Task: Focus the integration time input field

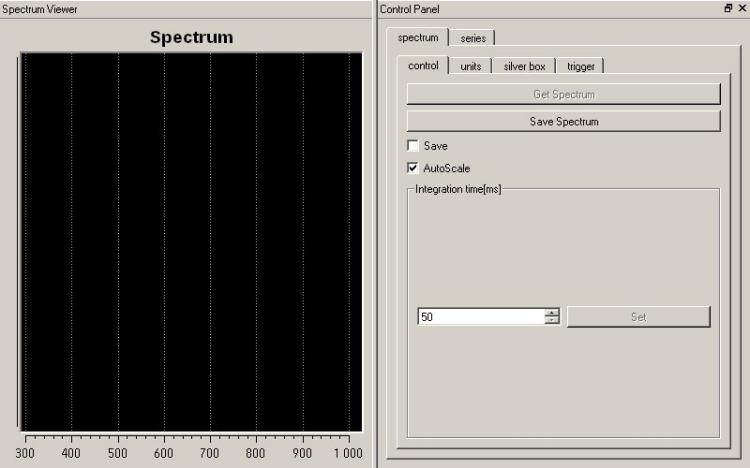Action: (481, 316)
